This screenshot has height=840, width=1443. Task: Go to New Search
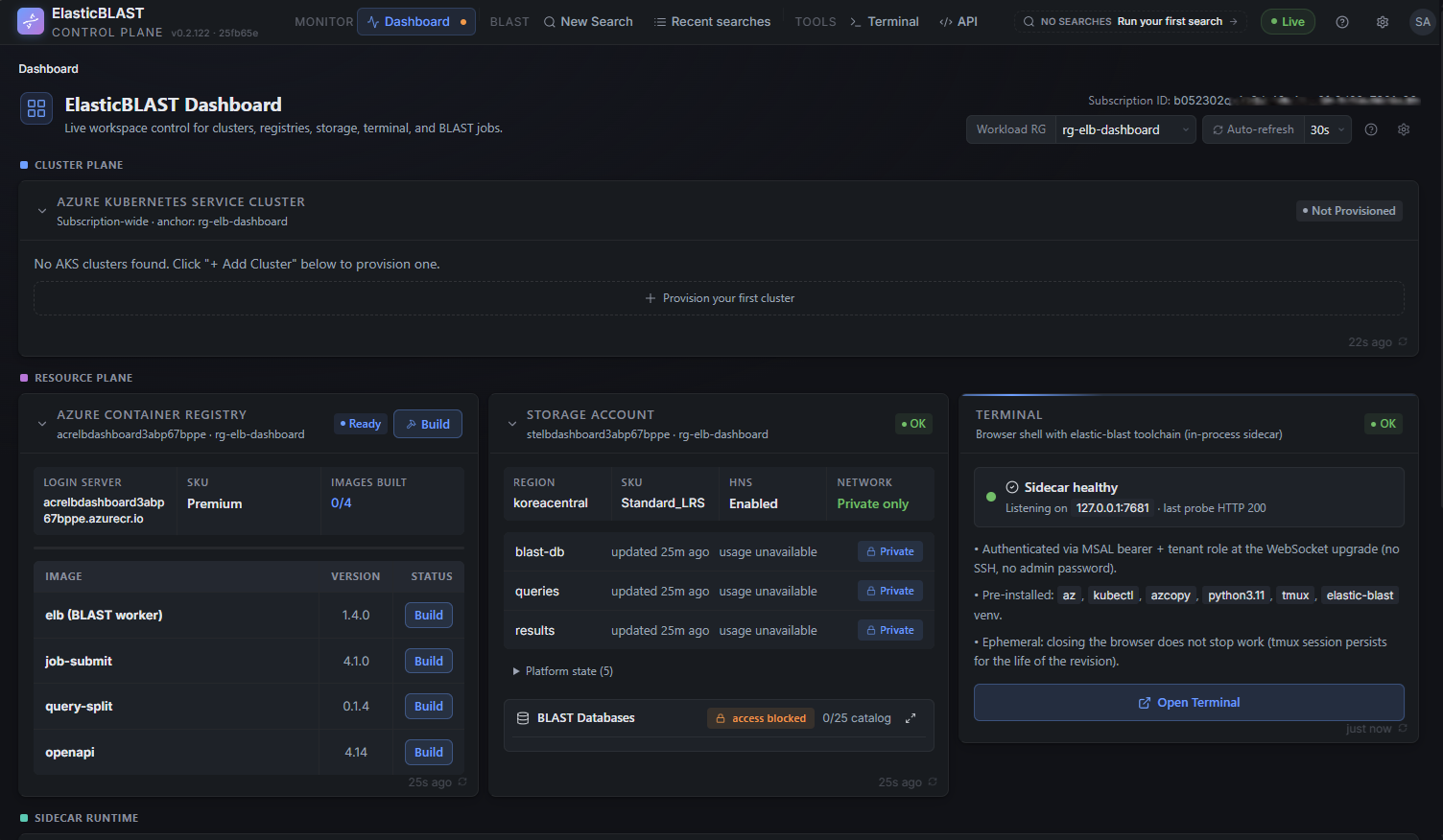point(588,21)
